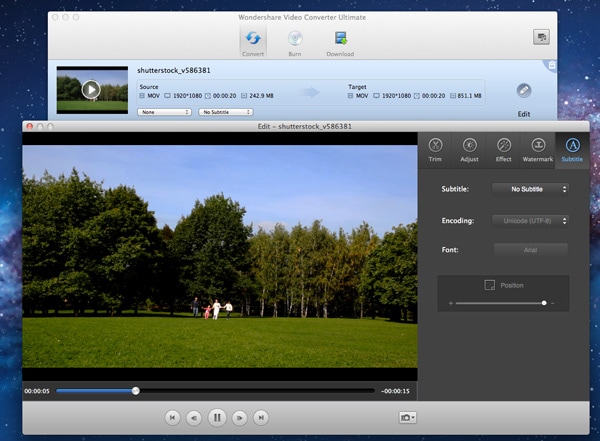Image resolution: width=600 pixels, height=441 pixels.
Task: Click the pencil Edit icon for shutterstock_v586381
Action: [524, 91]
